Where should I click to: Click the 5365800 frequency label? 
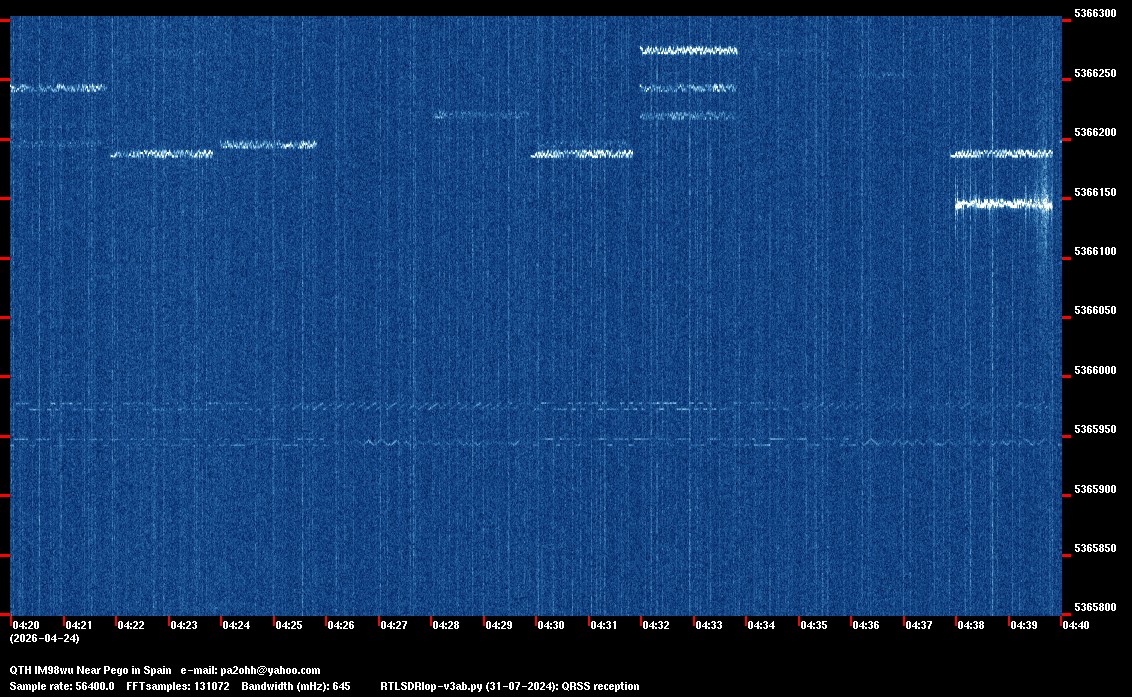pyautogui.click(x=1094, y=608)
